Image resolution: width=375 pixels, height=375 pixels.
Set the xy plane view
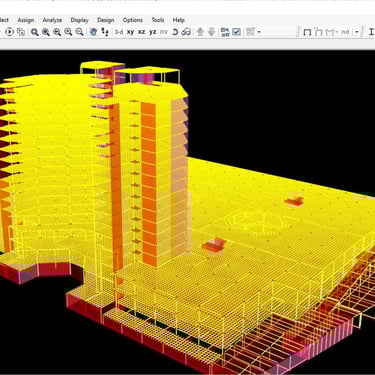click(x=130, y=32)
